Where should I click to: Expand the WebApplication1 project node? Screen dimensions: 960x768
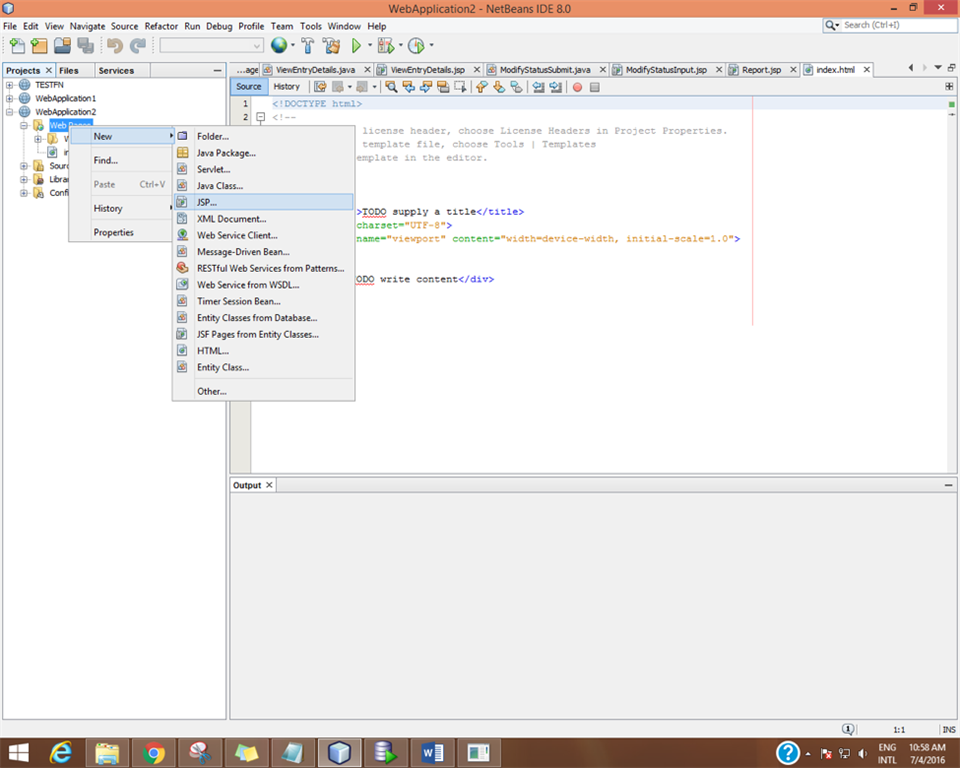10,98
